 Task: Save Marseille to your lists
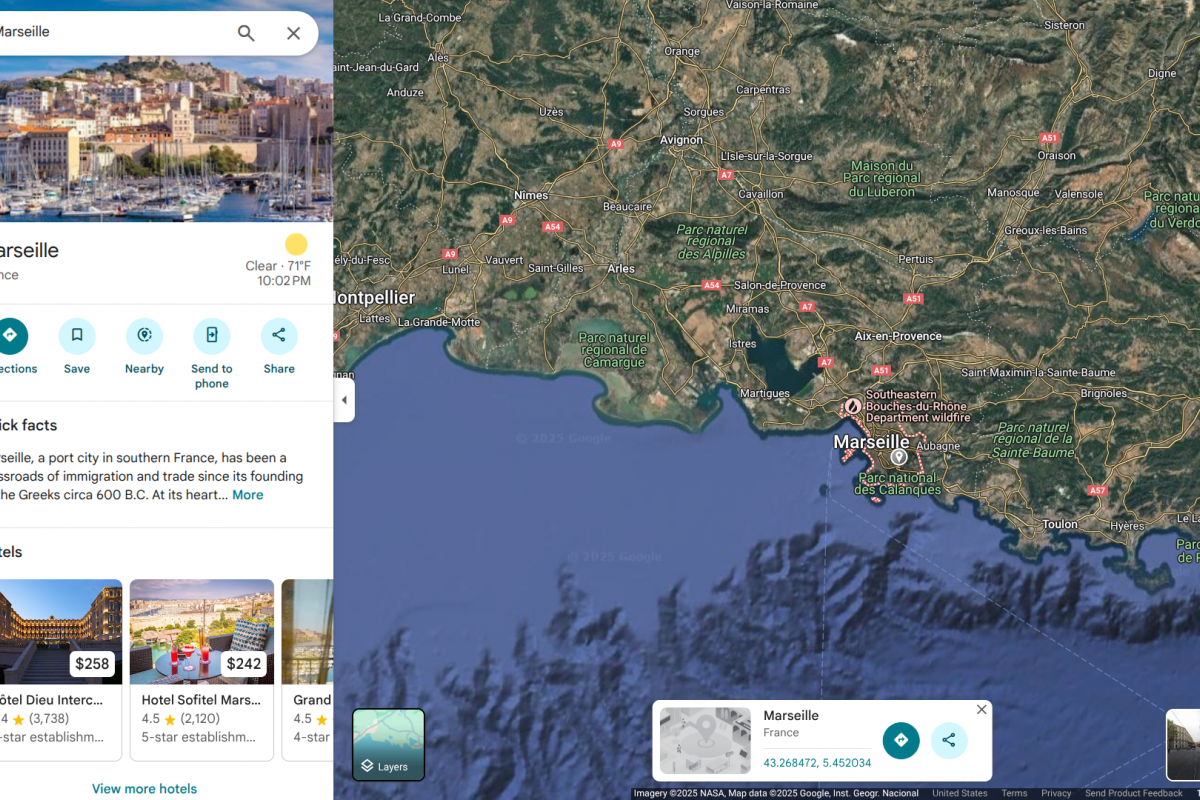77,336
